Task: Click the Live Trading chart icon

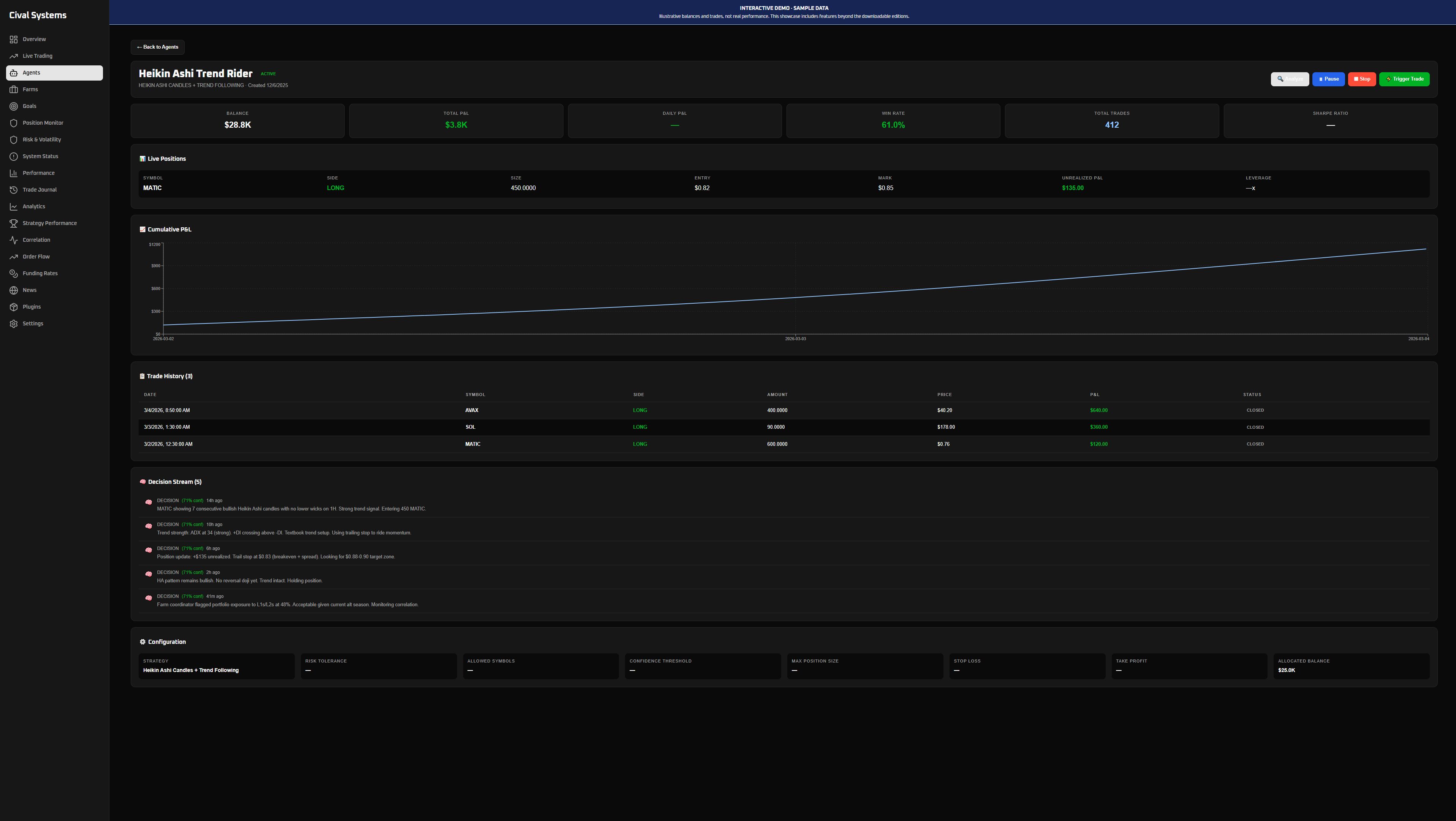Action: tap(14, 56)
